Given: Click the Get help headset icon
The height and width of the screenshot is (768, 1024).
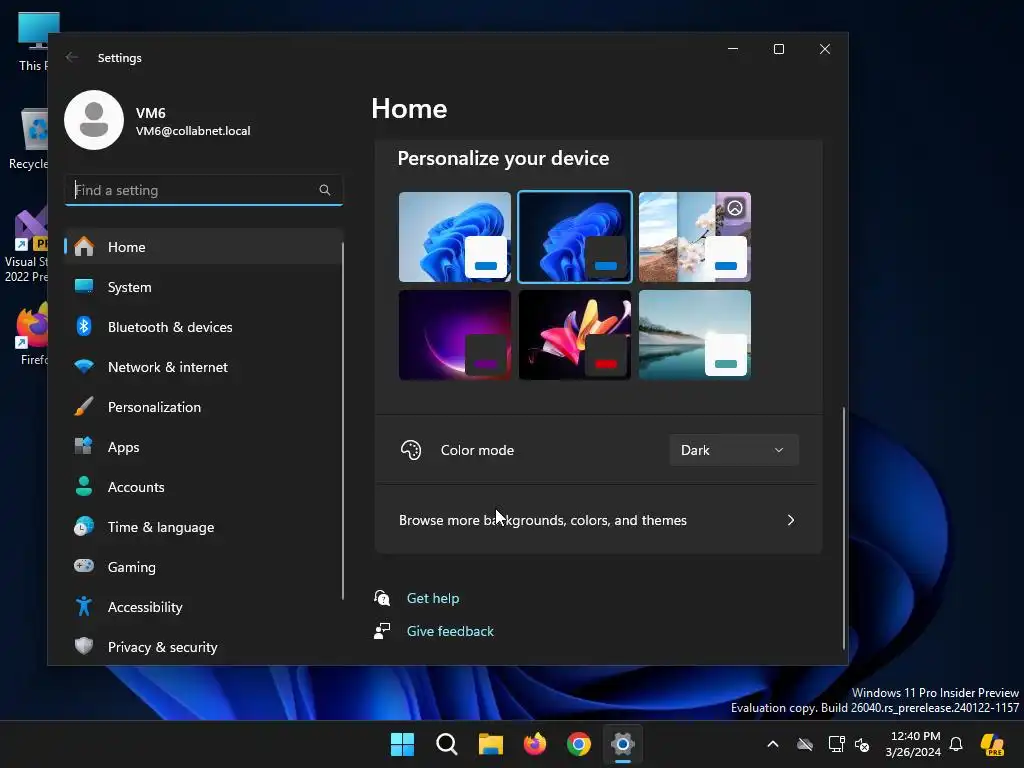Looking at the screenshot, I should tap(382, 598).
